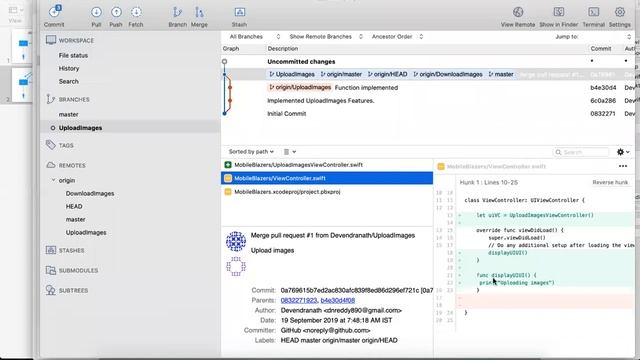Select UploadImagesViewController.swift file
This screenshot has width=640, height=360.
click(x=327, y=165)
